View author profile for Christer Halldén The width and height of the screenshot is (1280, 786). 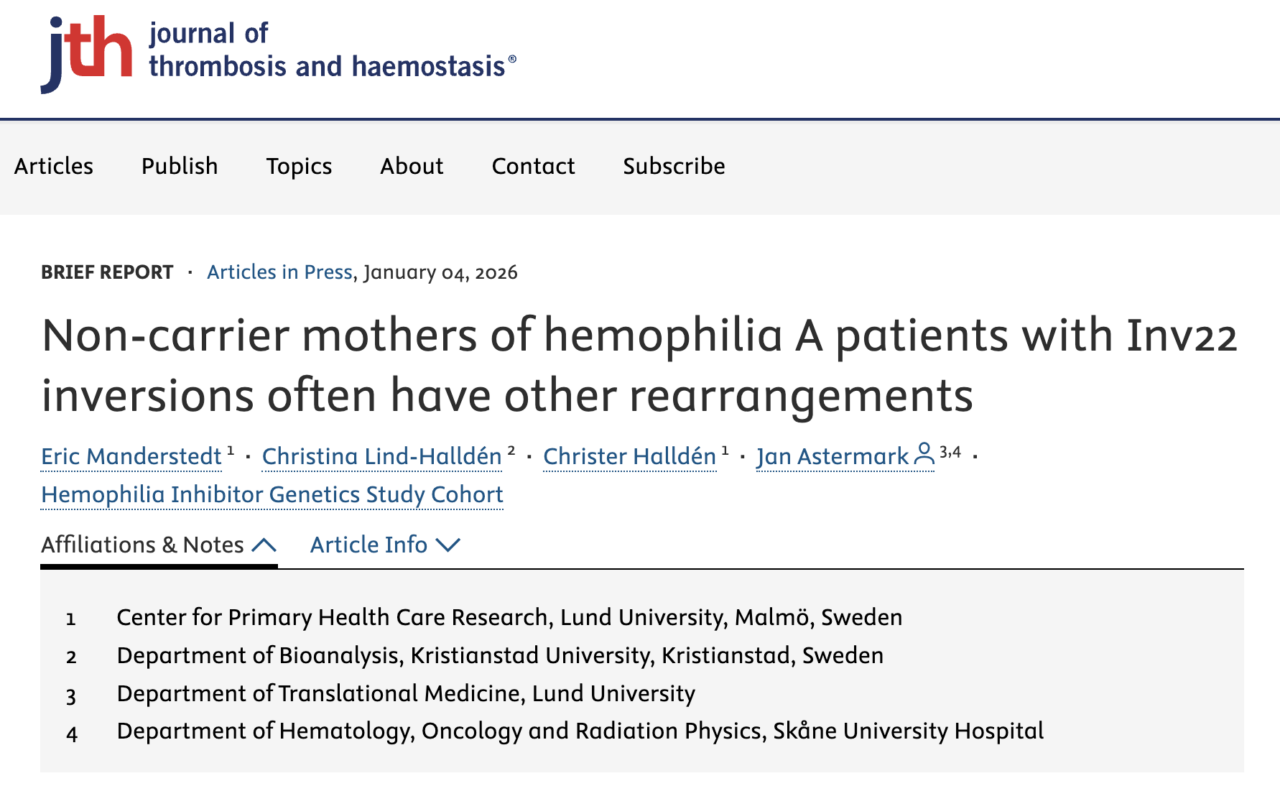pos(629,456)
